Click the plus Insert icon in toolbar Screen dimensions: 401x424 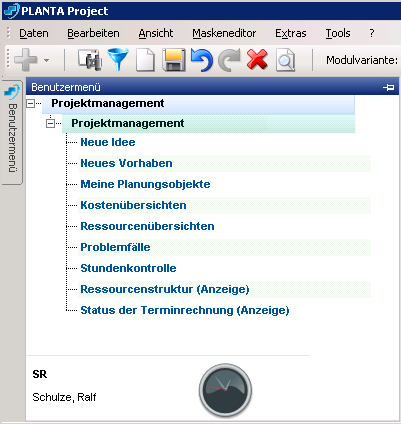click(26, 60)
